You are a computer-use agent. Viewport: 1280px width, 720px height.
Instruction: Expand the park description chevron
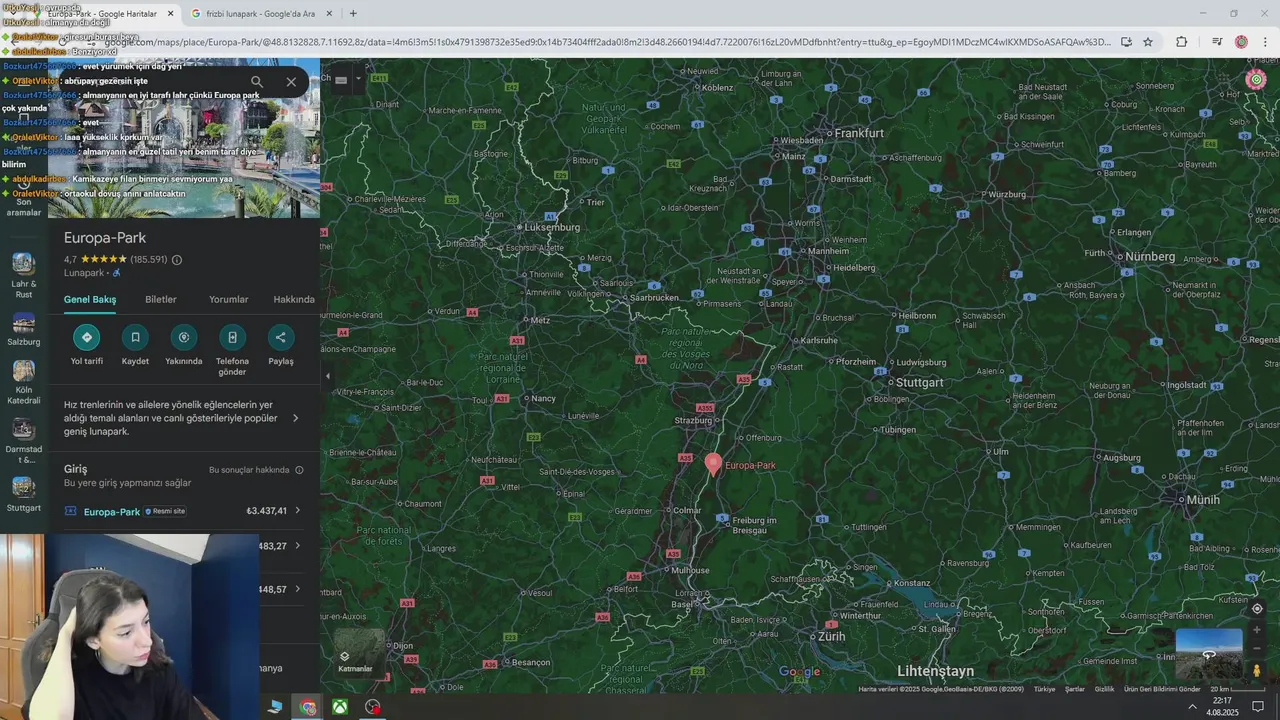point(295,418)
